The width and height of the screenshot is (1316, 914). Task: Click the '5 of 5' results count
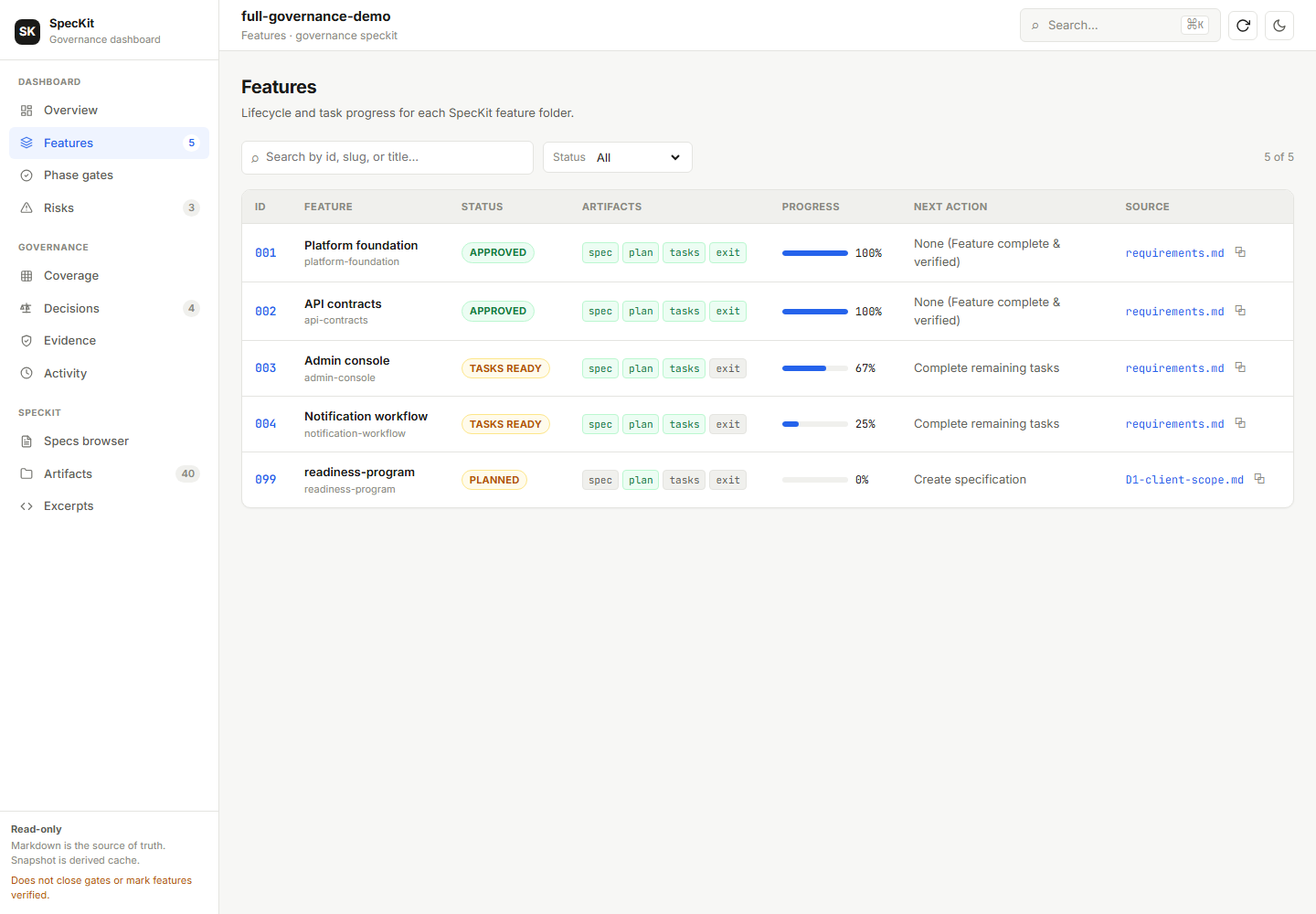[x=1279, y=157]
